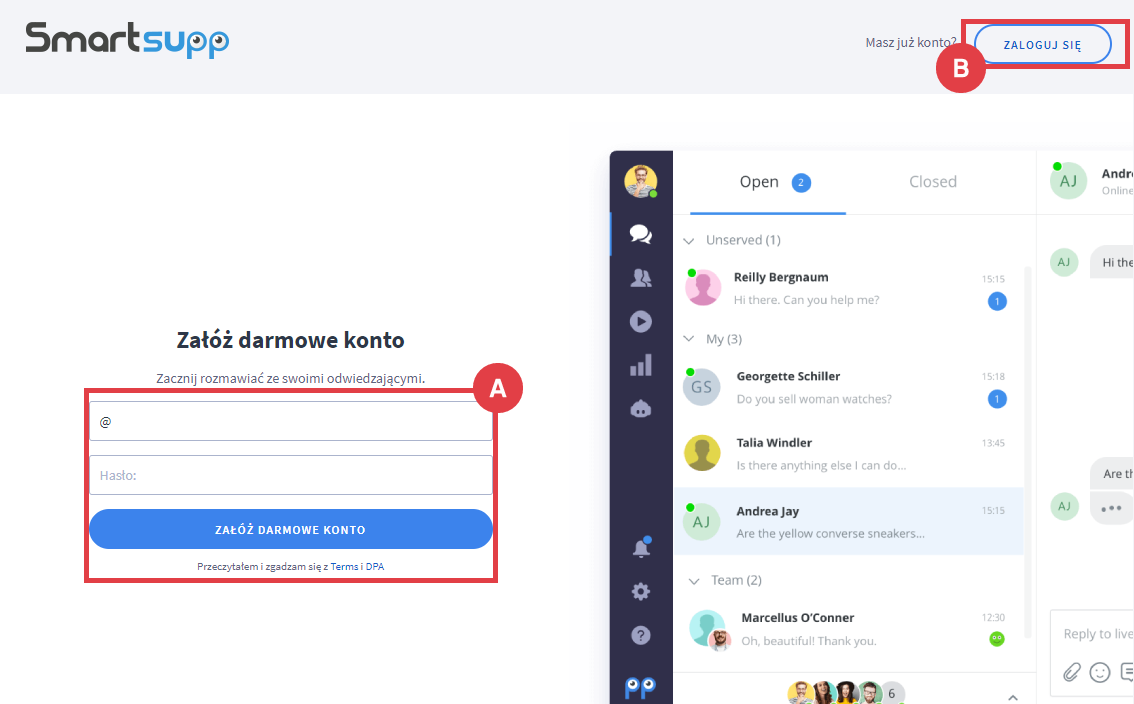Click the green rating smiley on Marcellus row
This screenshot has height=704, width=1134.
(x=997, y=639)
